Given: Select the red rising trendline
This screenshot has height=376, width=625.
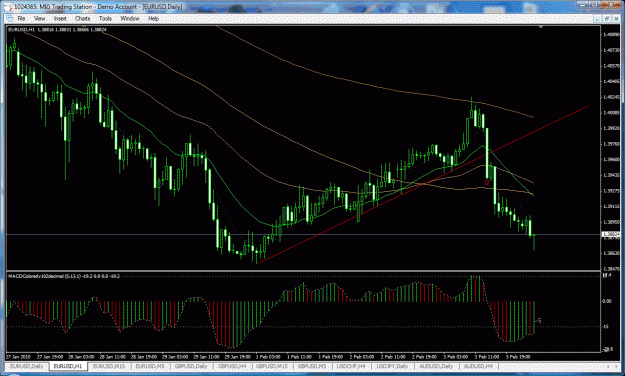Looking at the screenshot, I should click(x=423, y=184).
